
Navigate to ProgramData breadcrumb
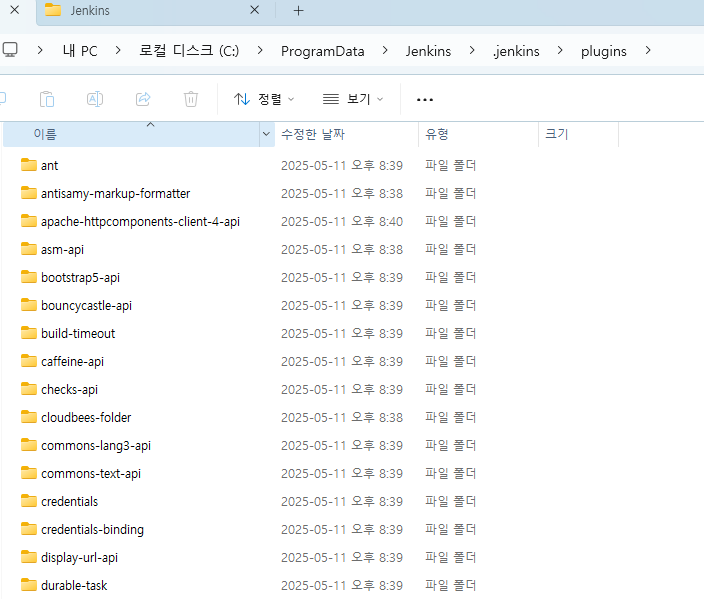(x=322, y=51)
